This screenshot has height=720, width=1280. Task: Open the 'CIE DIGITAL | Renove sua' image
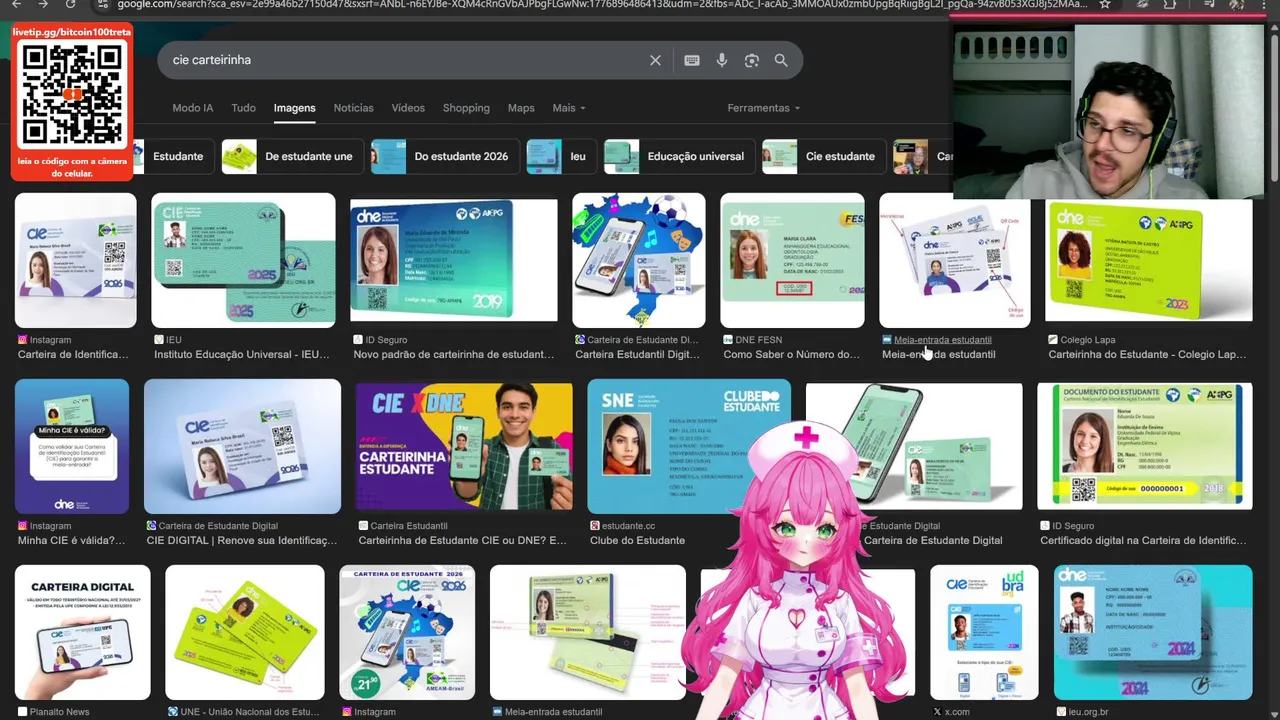coord(242,446)
